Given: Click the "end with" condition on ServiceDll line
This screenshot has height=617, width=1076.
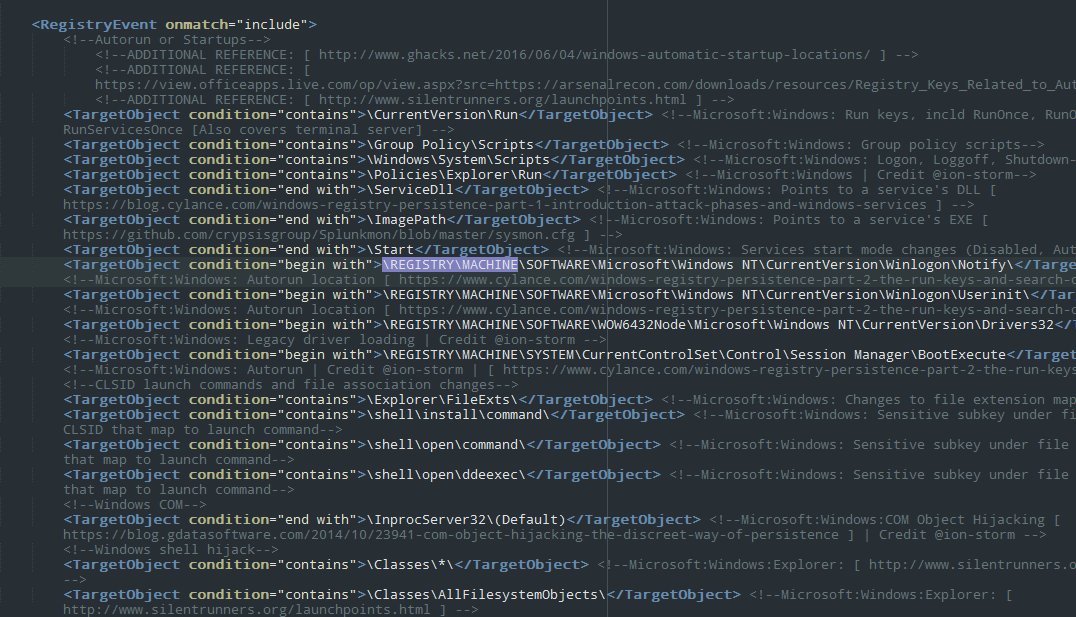Looking at the screenshot, I should (274, 190).
